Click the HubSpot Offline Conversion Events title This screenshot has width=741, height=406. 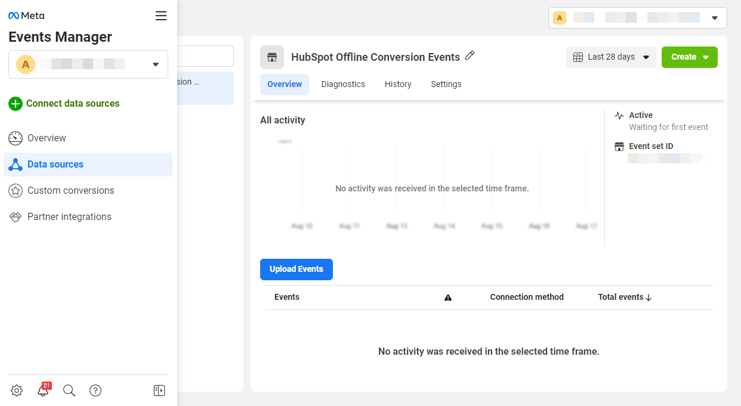coord(375,57)
